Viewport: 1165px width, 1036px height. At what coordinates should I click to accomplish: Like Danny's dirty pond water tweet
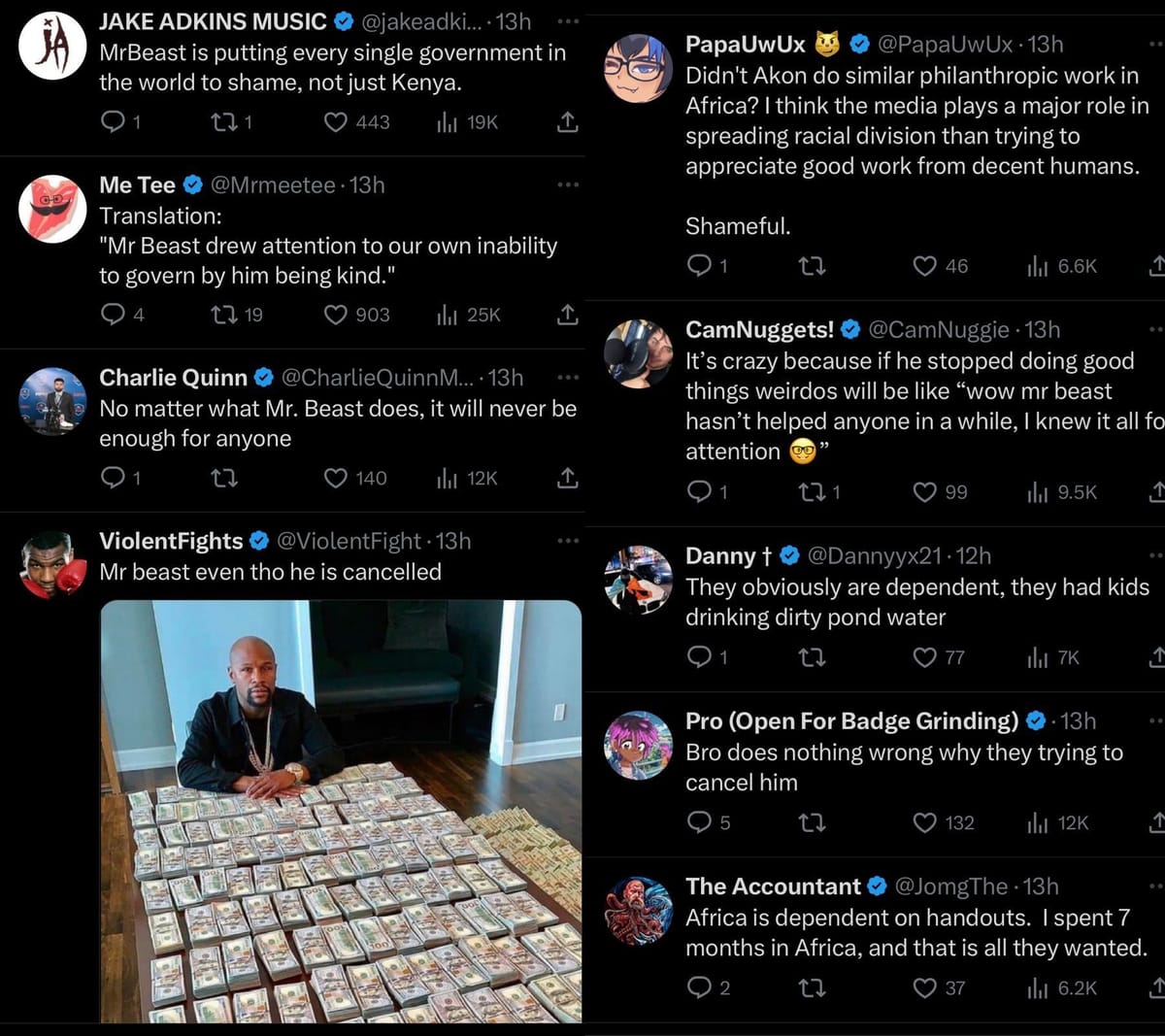coord(925,657)
